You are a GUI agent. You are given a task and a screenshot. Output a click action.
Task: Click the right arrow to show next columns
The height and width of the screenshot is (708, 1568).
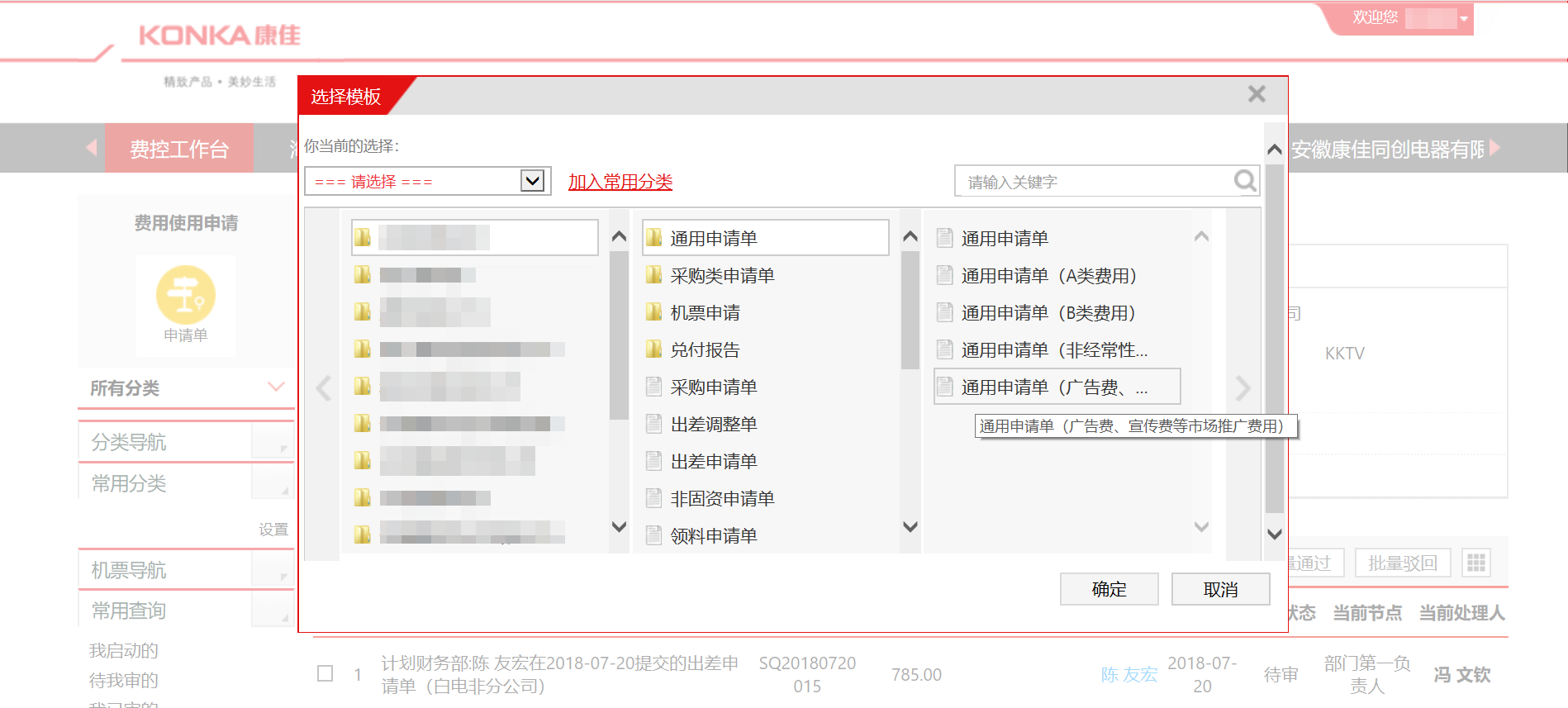pyautogui.click(x=1243, y=387)
